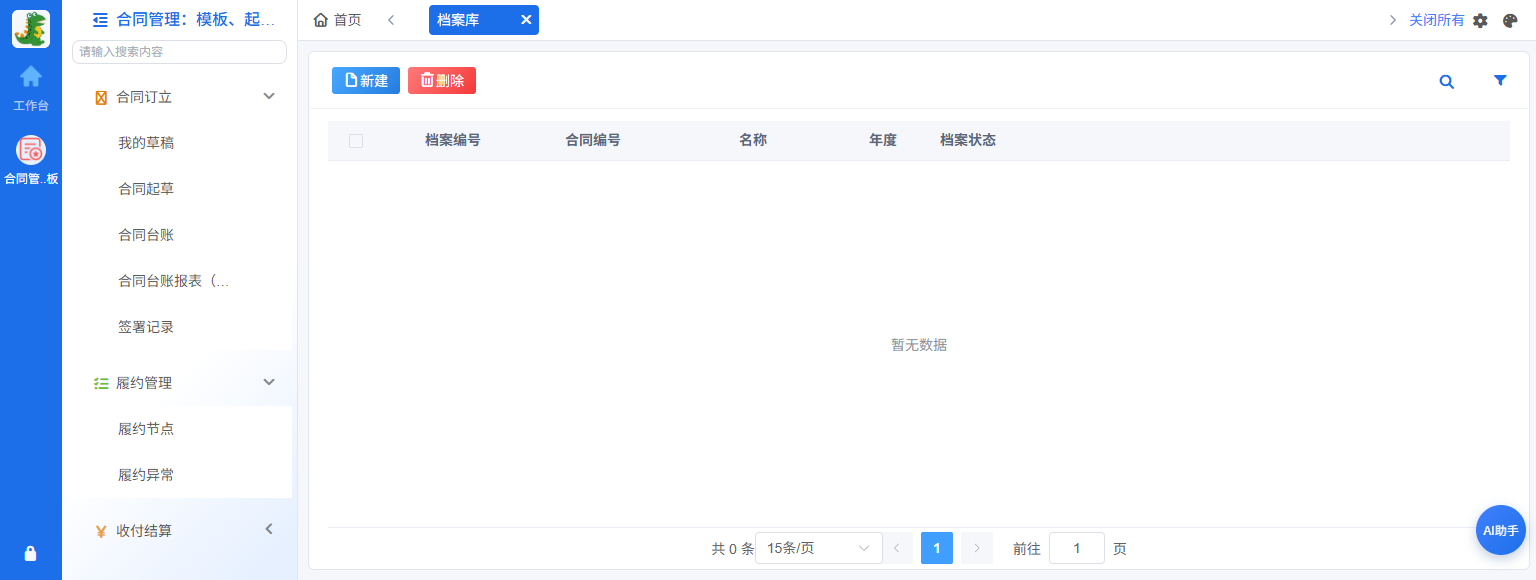
Task: Open 我的草稿 menu item
Action: point(146,143)
